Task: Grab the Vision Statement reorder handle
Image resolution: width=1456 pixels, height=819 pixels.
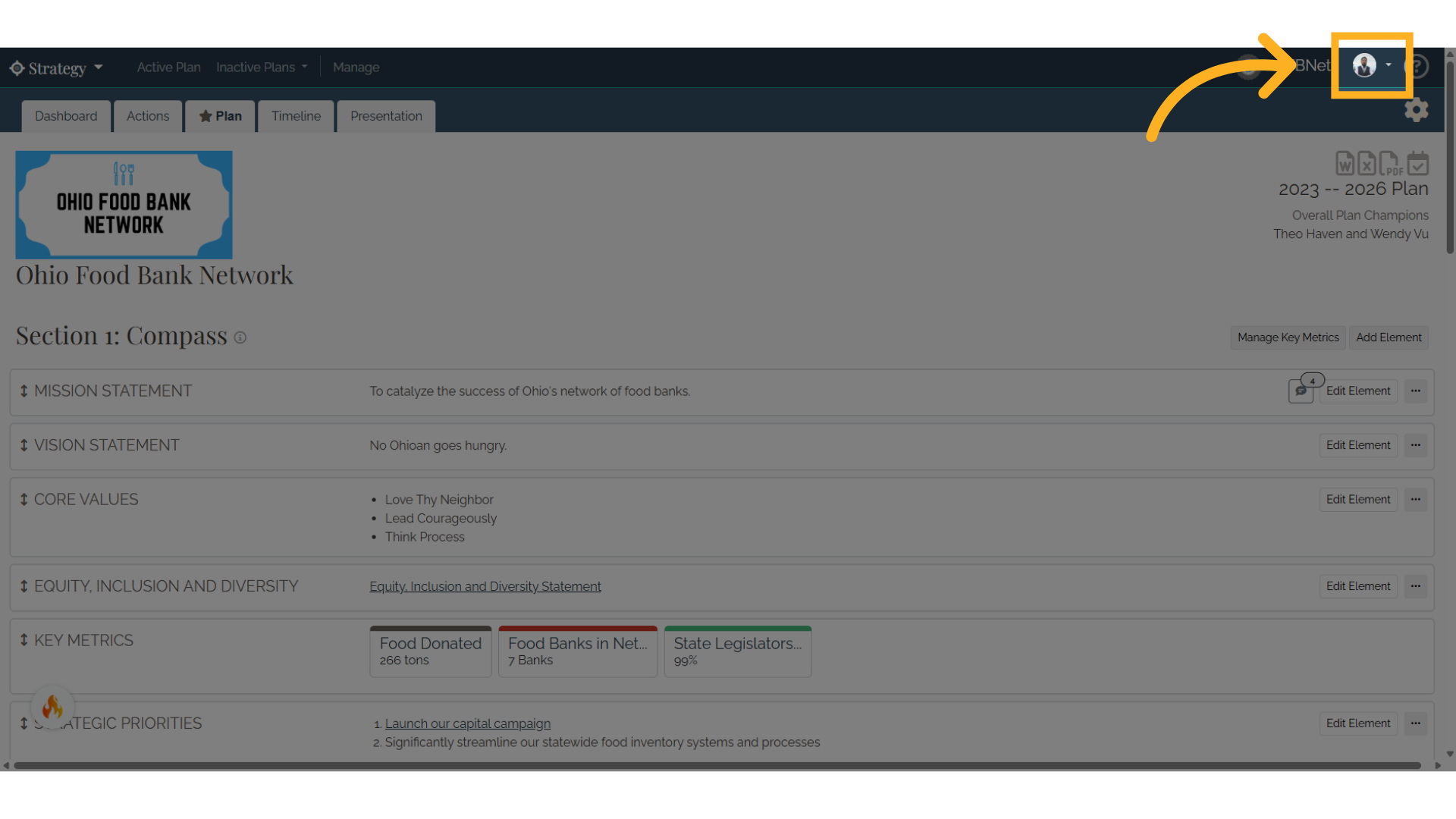Action: [x=24, y=445]
